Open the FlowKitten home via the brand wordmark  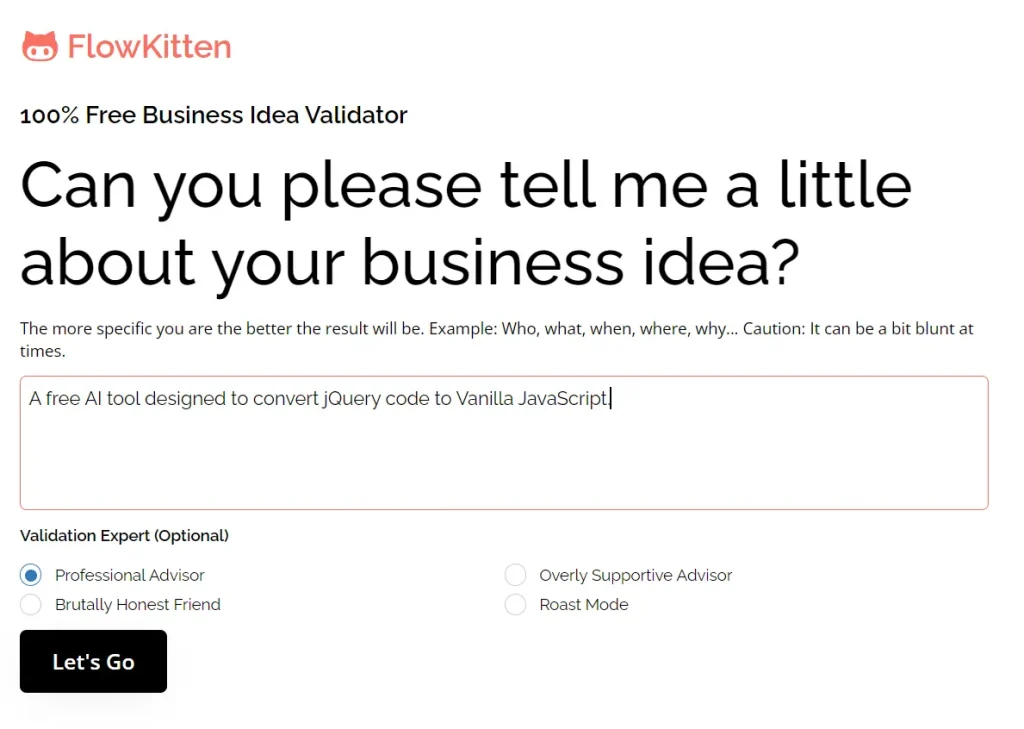[147, 45]
